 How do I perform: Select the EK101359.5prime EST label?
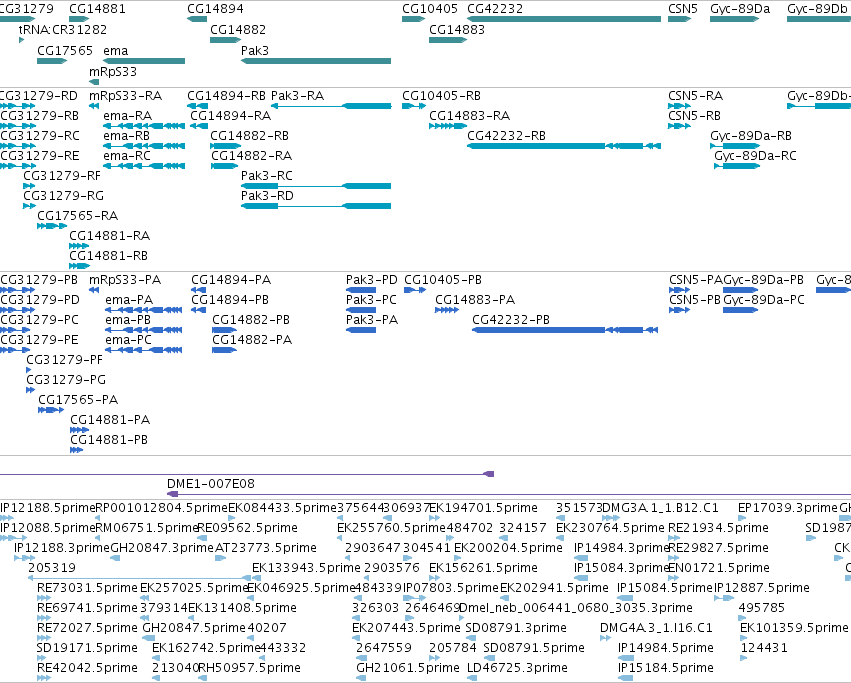794,628
